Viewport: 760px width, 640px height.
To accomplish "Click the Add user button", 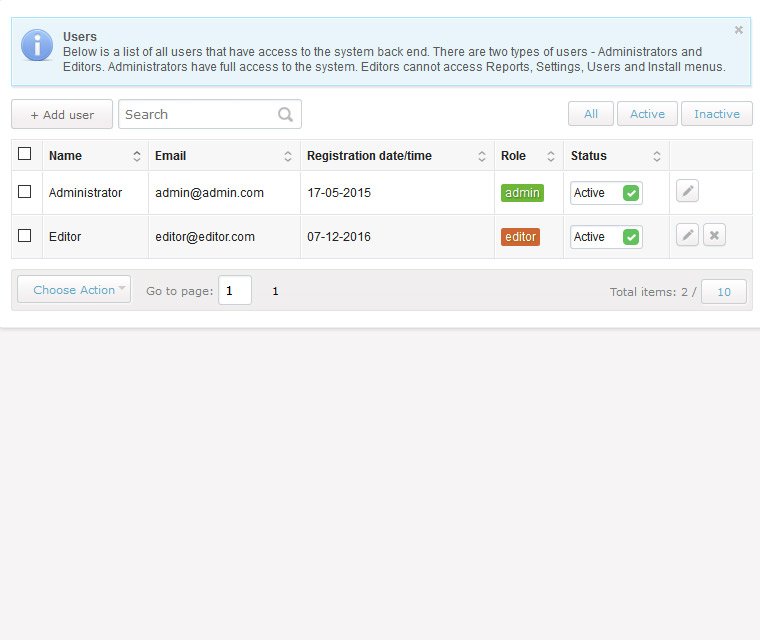I will [62, 114].
